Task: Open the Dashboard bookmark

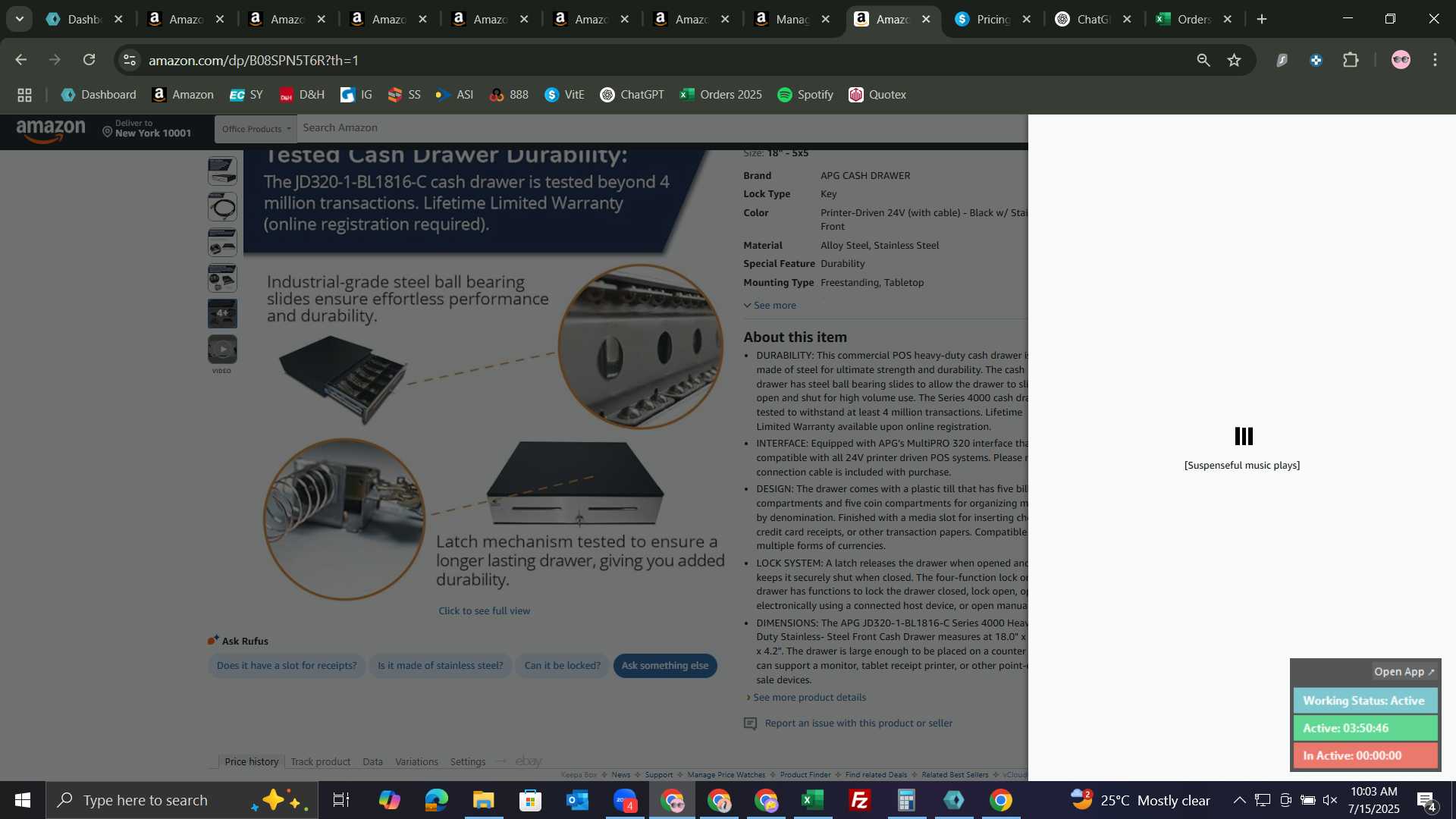Action: (x=99, y=95)
